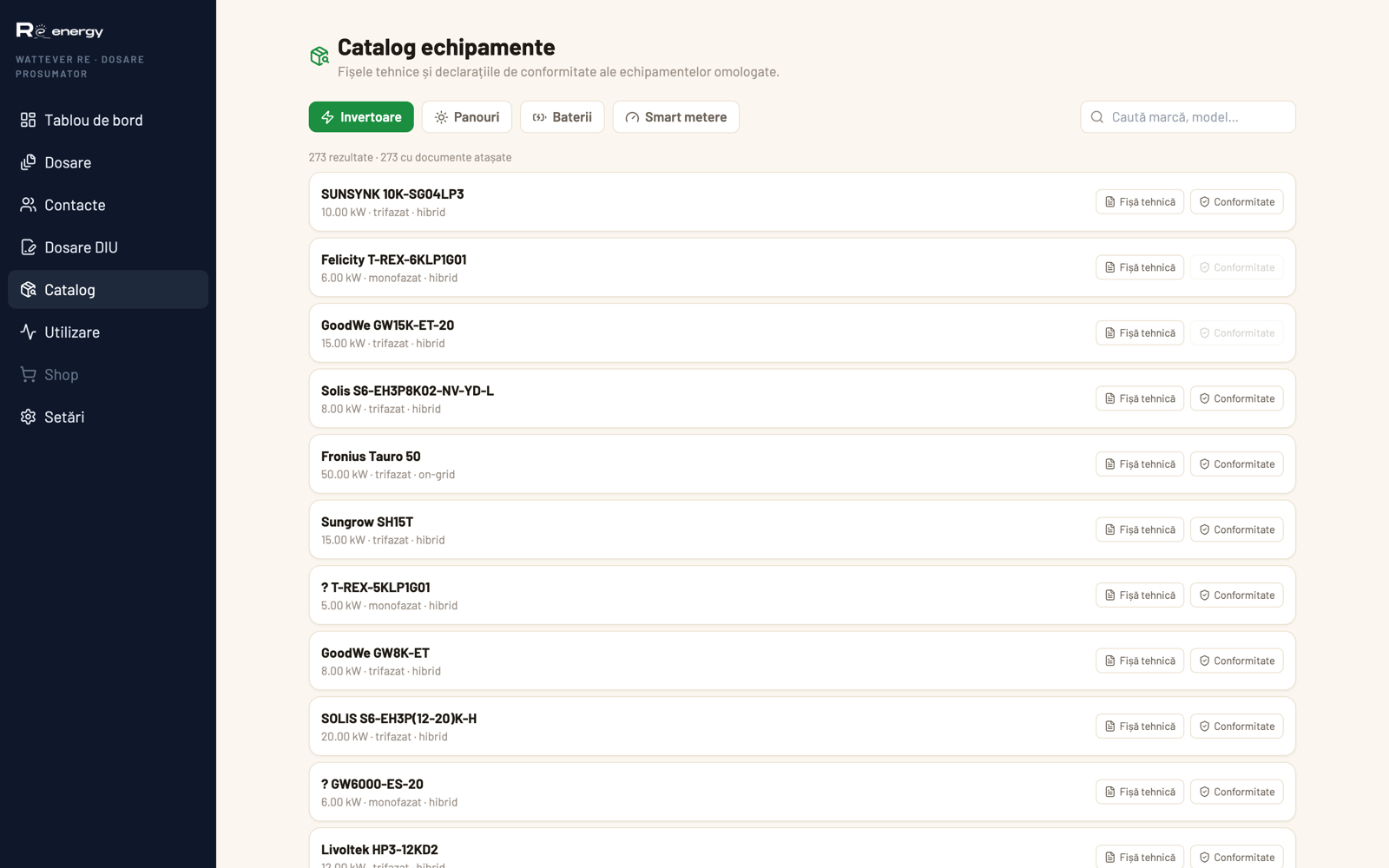The width and height of the screenshot is (1389, 868).
Task: Open Conformitate for Solis S6-EH3P8K02-NV-YD-L
Action: [x=1237, y=398]
